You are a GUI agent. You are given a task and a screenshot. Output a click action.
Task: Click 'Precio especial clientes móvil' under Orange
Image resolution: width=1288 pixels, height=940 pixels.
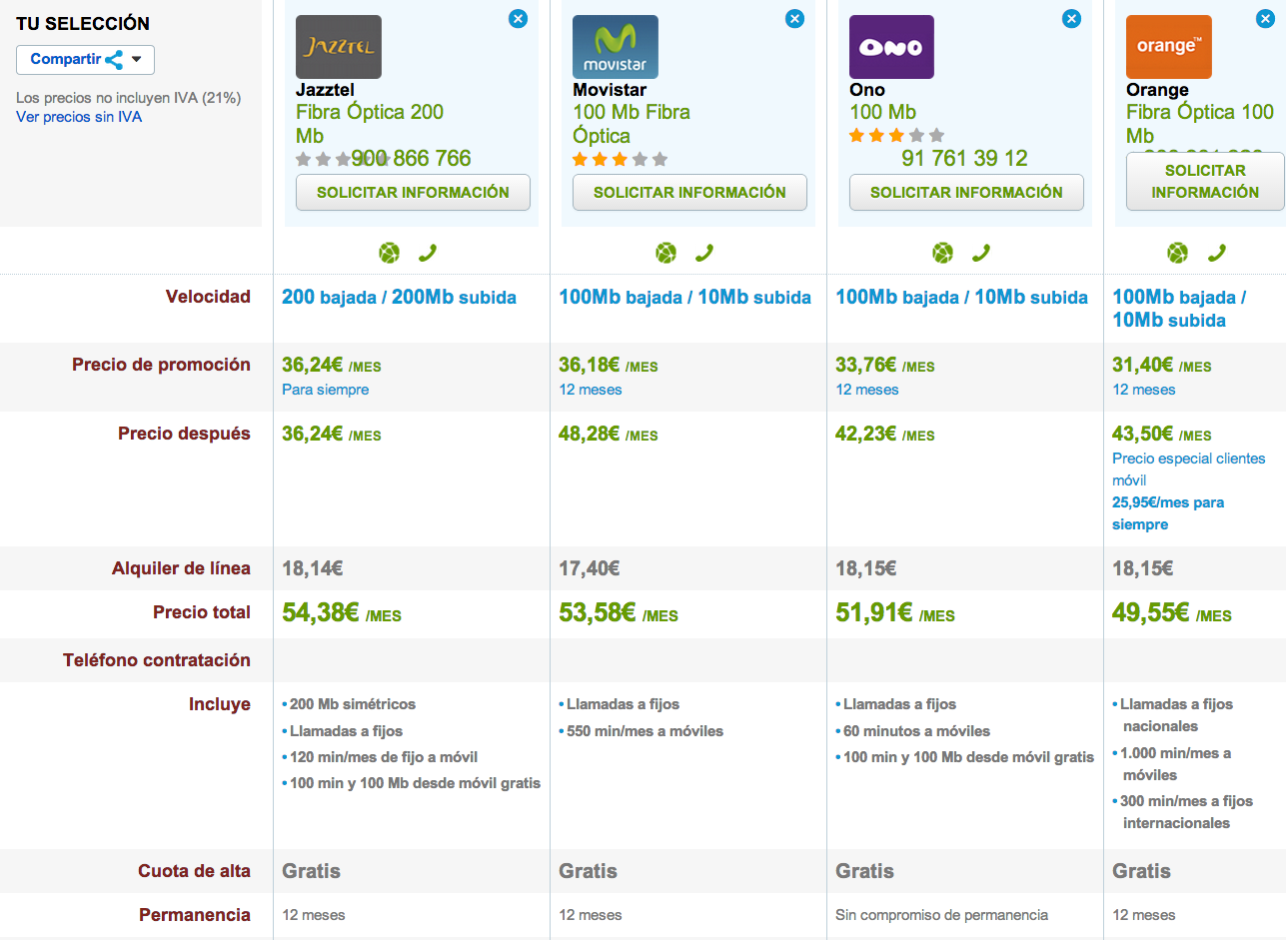coord(1188,470)
